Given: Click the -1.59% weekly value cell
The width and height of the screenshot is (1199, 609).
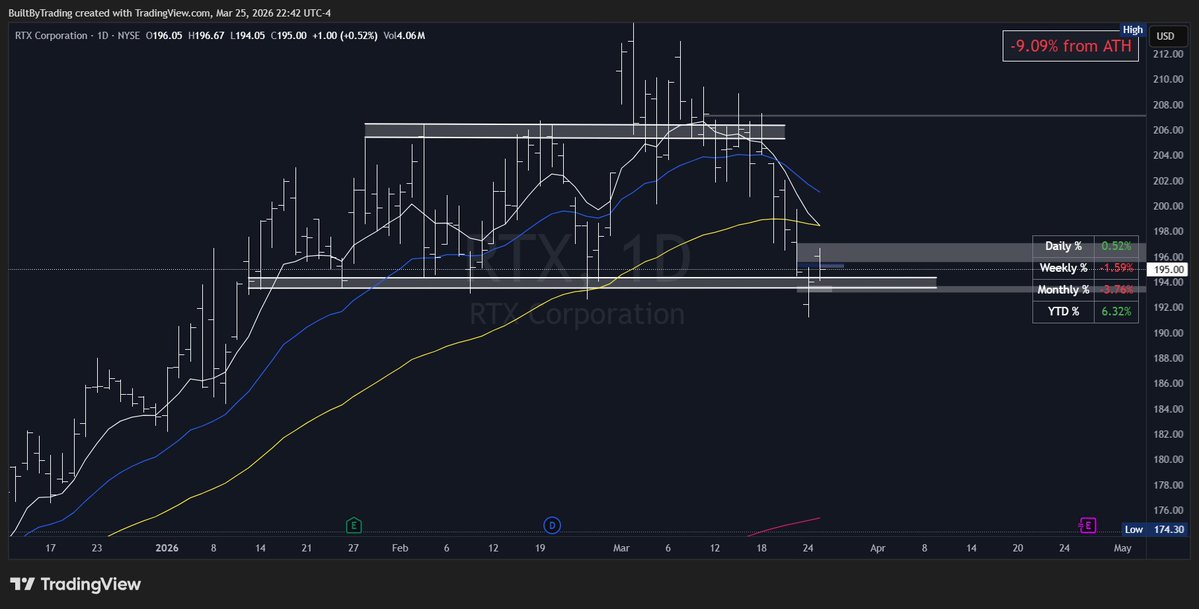Looking at the screenshot, I should coord(1116,268).
